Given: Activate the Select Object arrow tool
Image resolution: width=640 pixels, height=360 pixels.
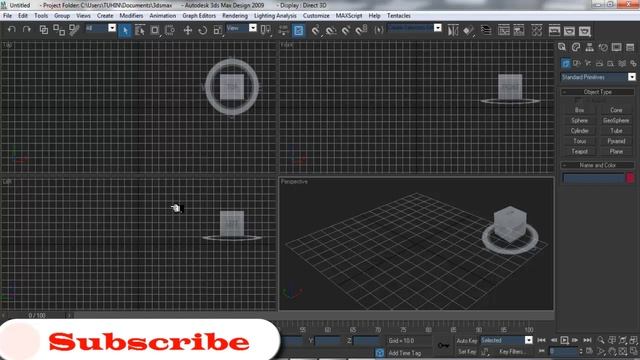Looking at the screenshot, I should tap(125, 30).
